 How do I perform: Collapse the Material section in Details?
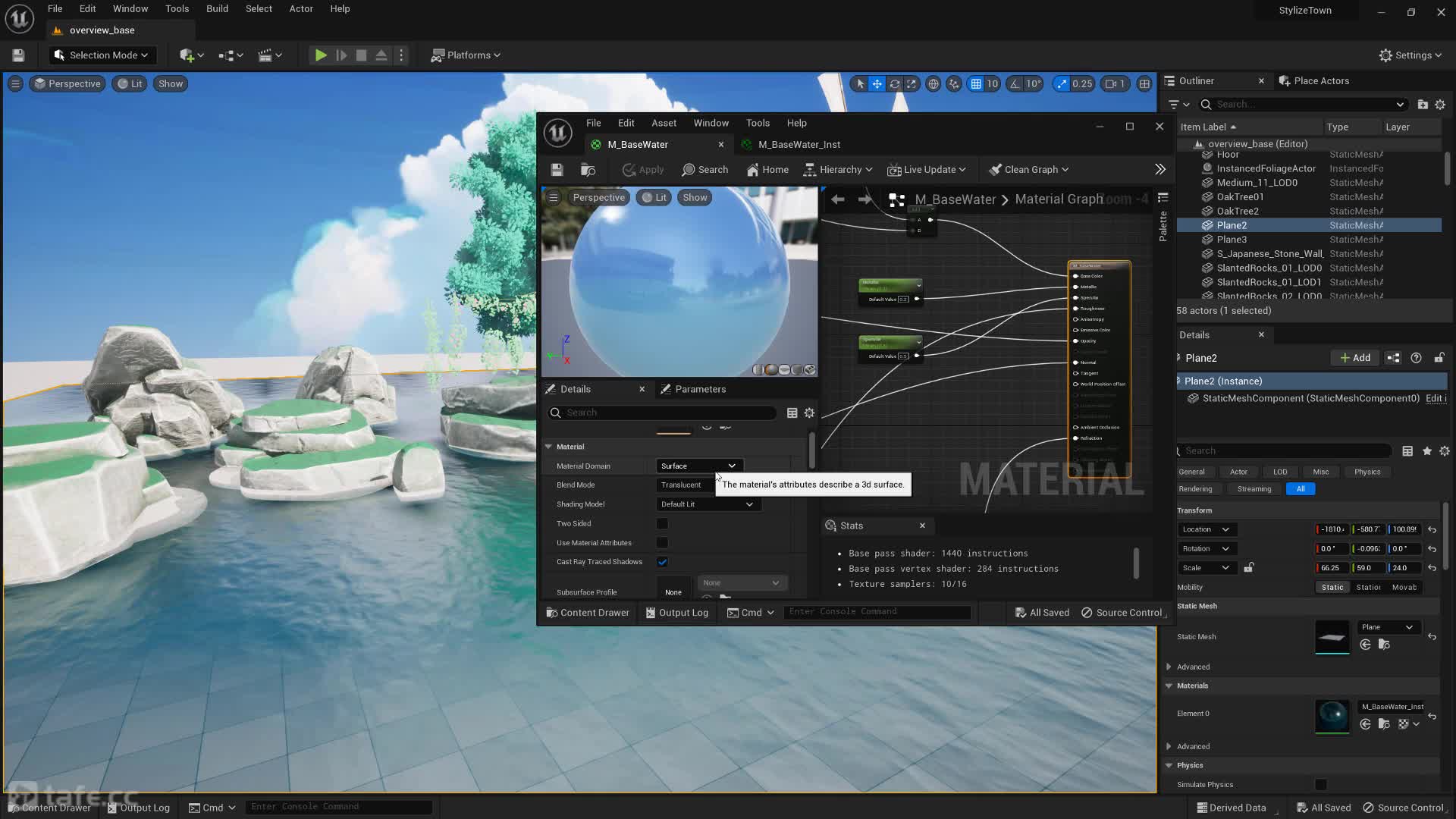[x=548, y=447]
